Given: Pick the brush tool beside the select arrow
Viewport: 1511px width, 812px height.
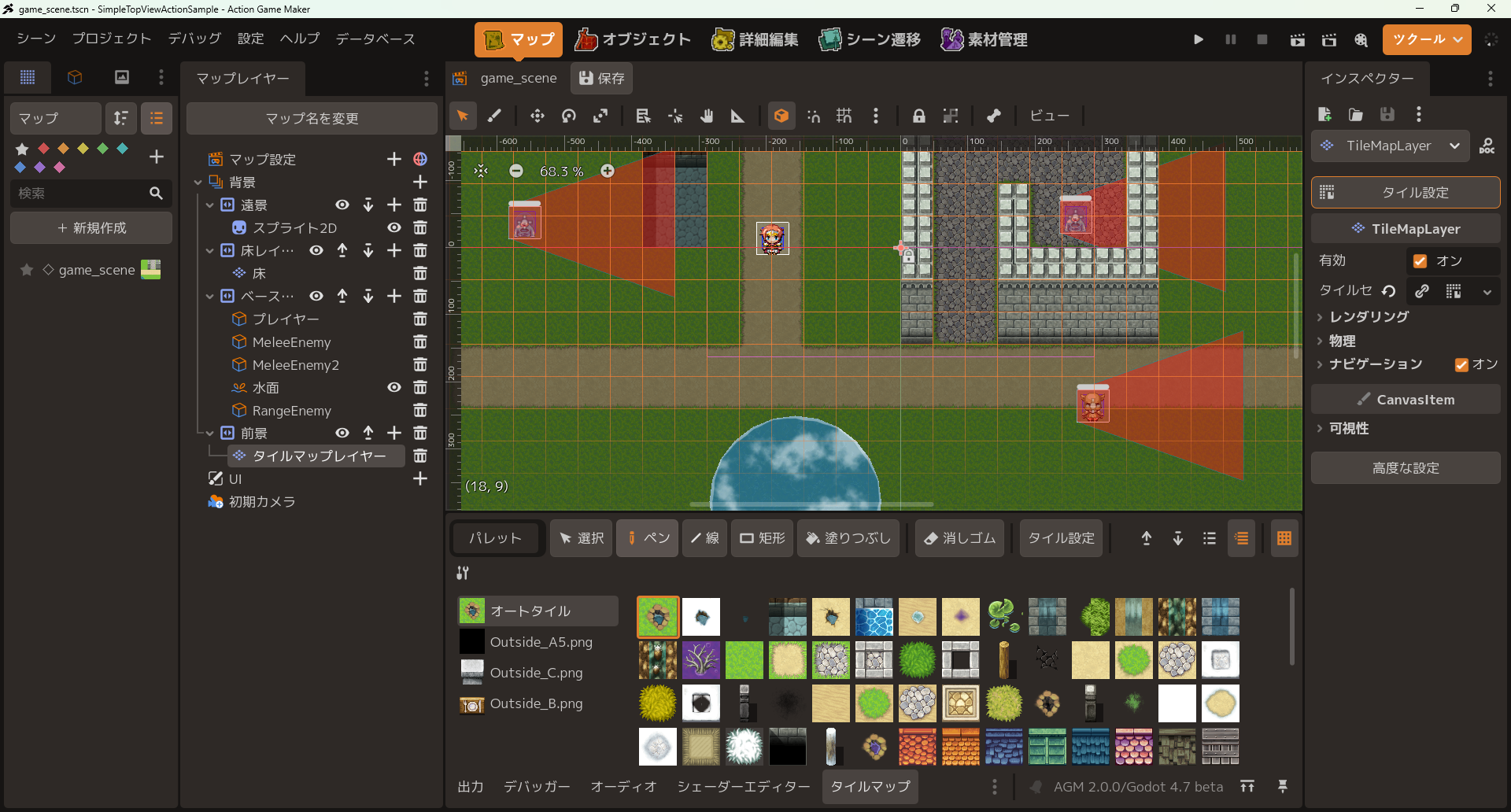Looking at the screenshot, I should (494, 116).
